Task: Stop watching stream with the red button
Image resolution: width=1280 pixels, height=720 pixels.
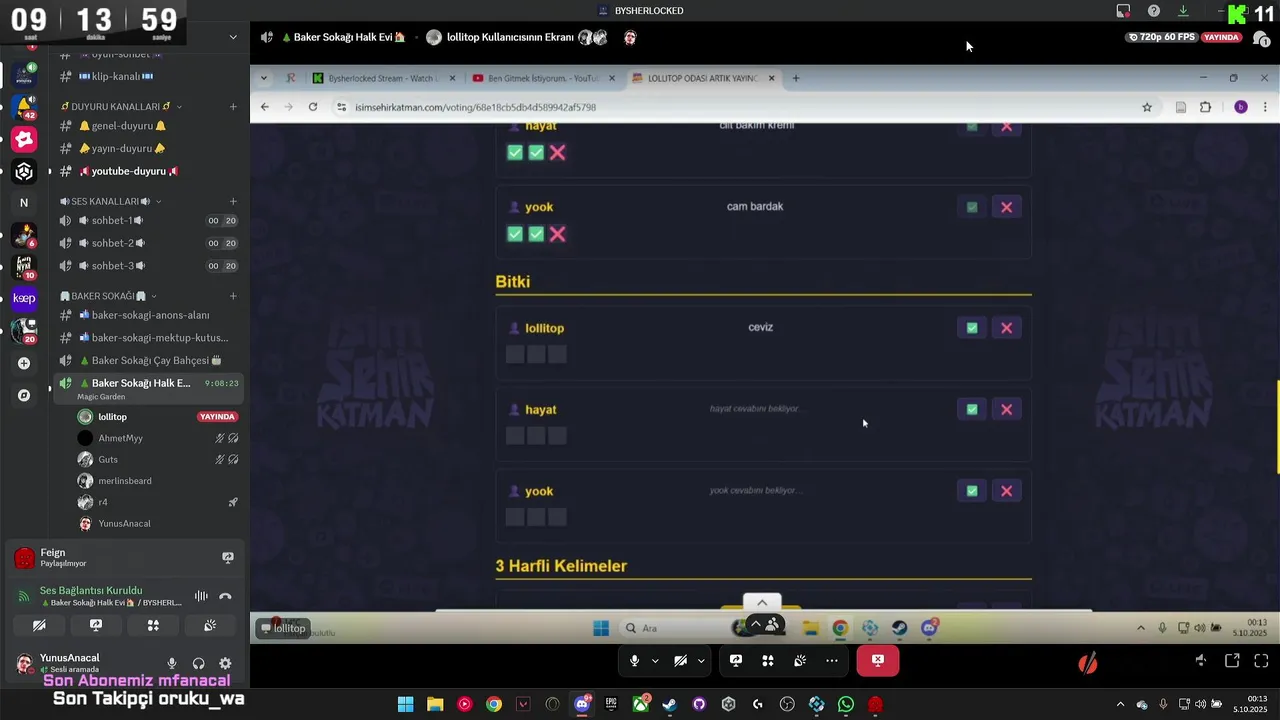Action: coord(878,660)
